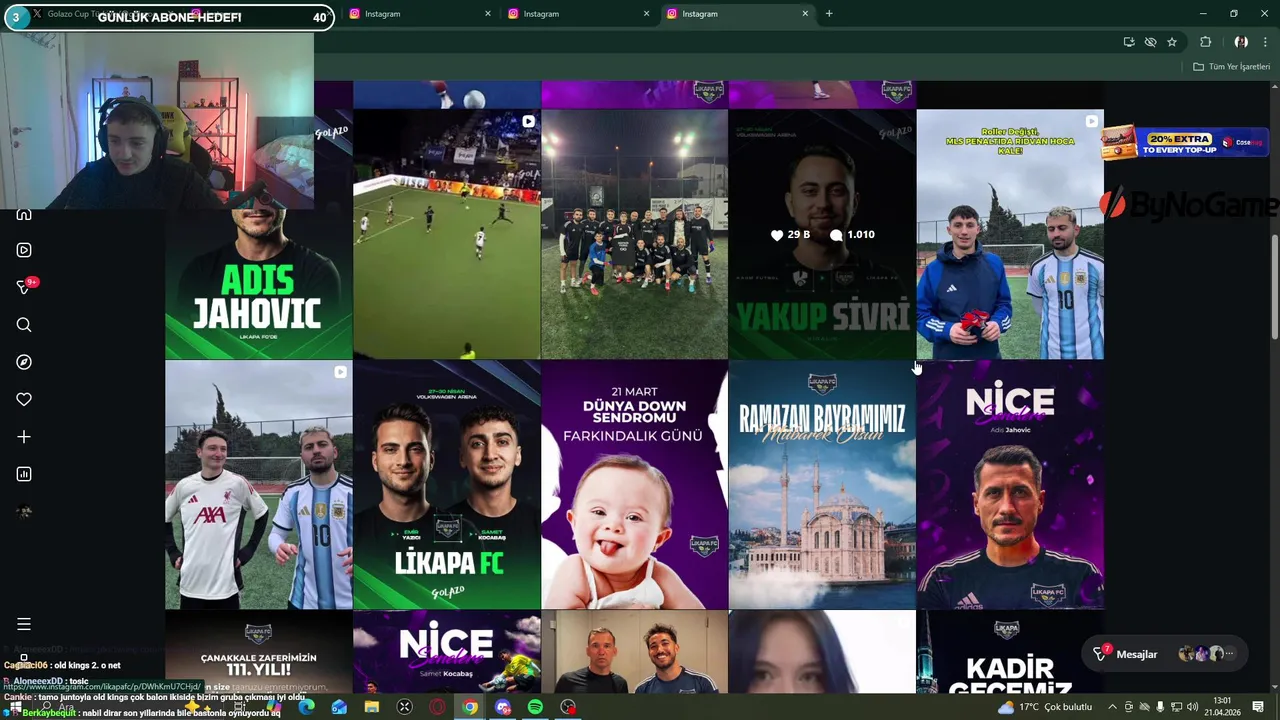Open the football match reel thumbnail
This screenshot has height=720, width=1280.
coord(446,234)
